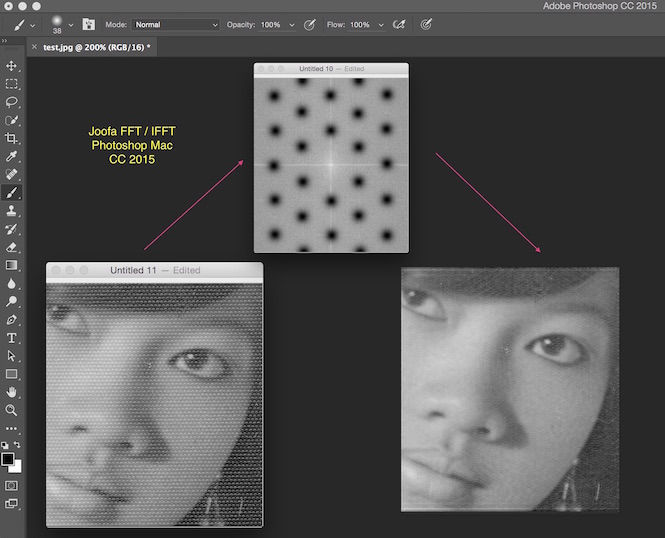The width and height of the screenshot is (665, 538).
Task: Select the Dodge tool
Action: coord(11,301)
